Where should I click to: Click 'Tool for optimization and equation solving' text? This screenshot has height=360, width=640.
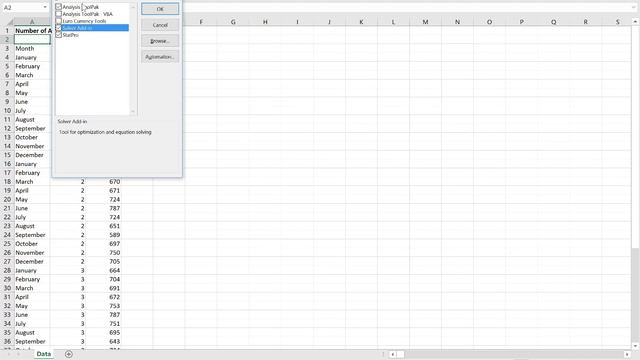coord(105,132)
